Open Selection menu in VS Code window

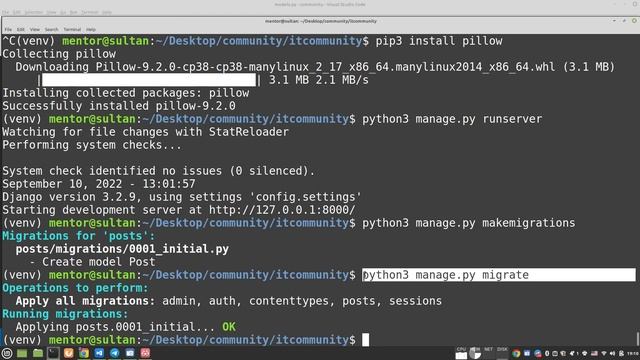point(34,12)
